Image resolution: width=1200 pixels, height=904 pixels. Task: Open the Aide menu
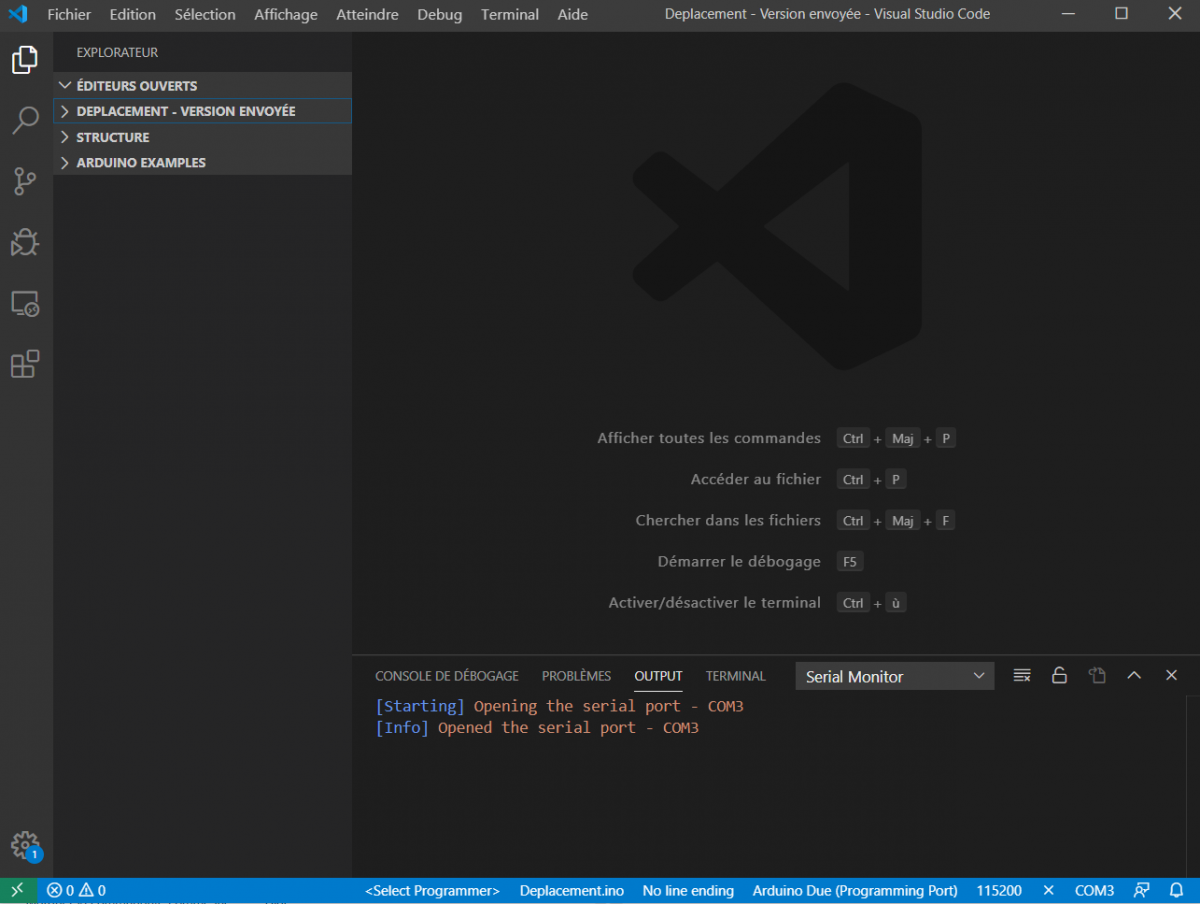tap(573, 14)
